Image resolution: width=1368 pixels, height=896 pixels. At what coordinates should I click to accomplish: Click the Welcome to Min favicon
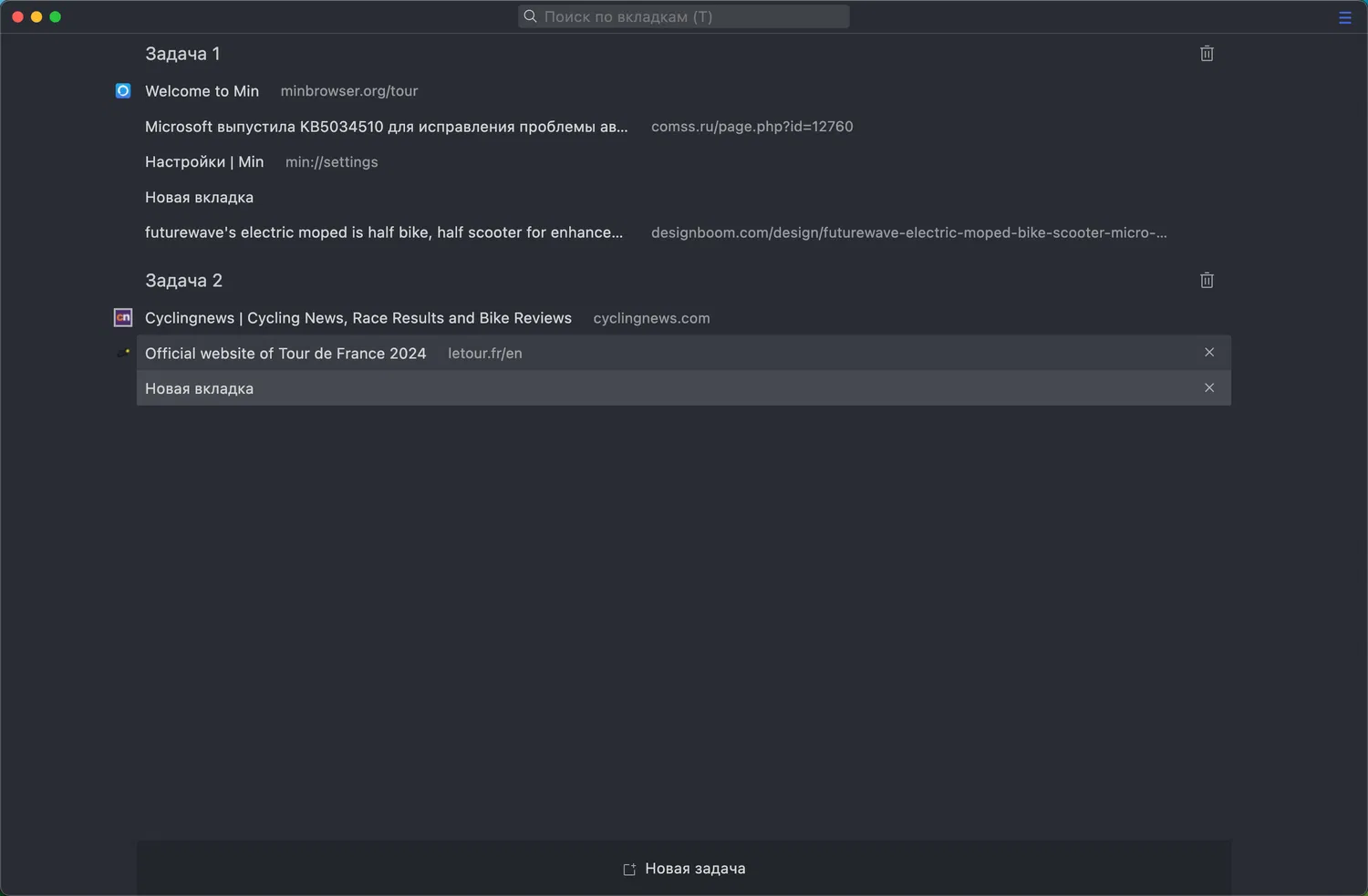[123, 91]
